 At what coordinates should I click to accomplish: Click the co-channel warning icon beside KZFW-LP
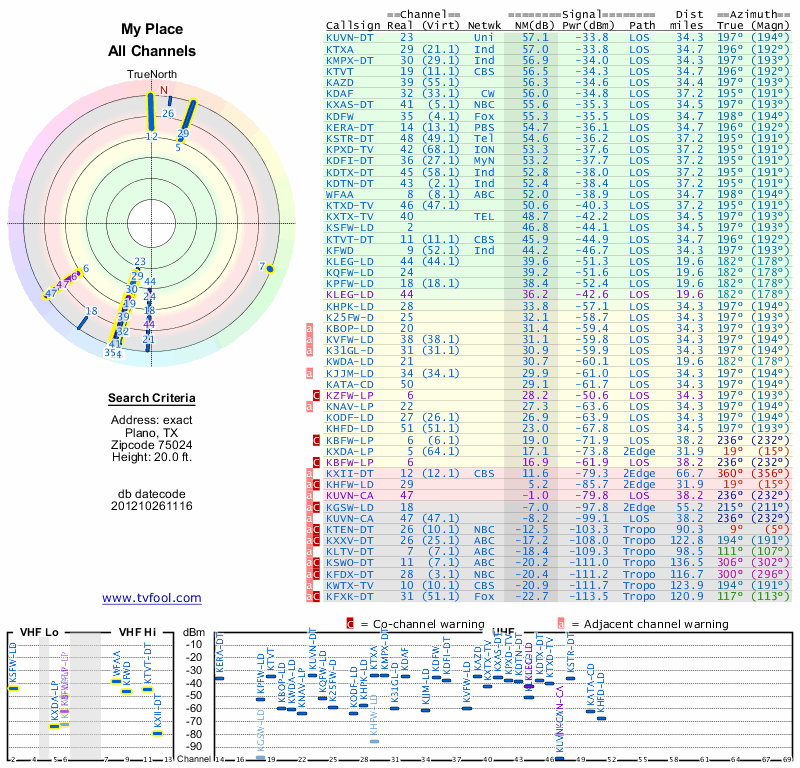coord(316,395)
